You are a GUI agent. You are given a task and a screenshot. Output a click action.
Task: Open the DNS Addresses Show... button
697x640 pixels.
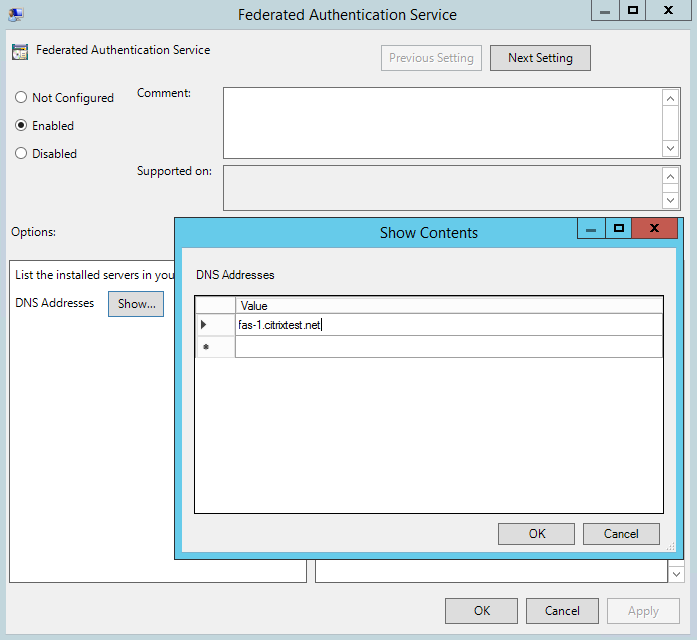(136, 304)
